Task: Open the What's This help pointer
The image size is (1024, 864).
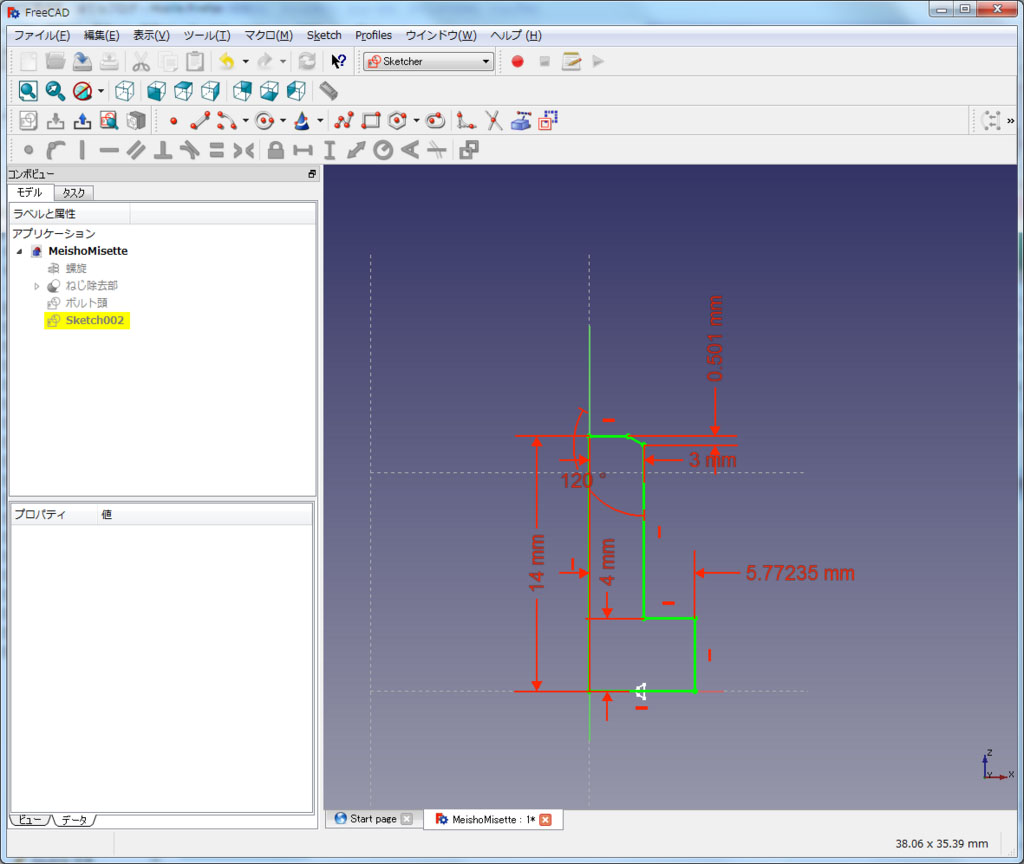Action: coord(338,61)
